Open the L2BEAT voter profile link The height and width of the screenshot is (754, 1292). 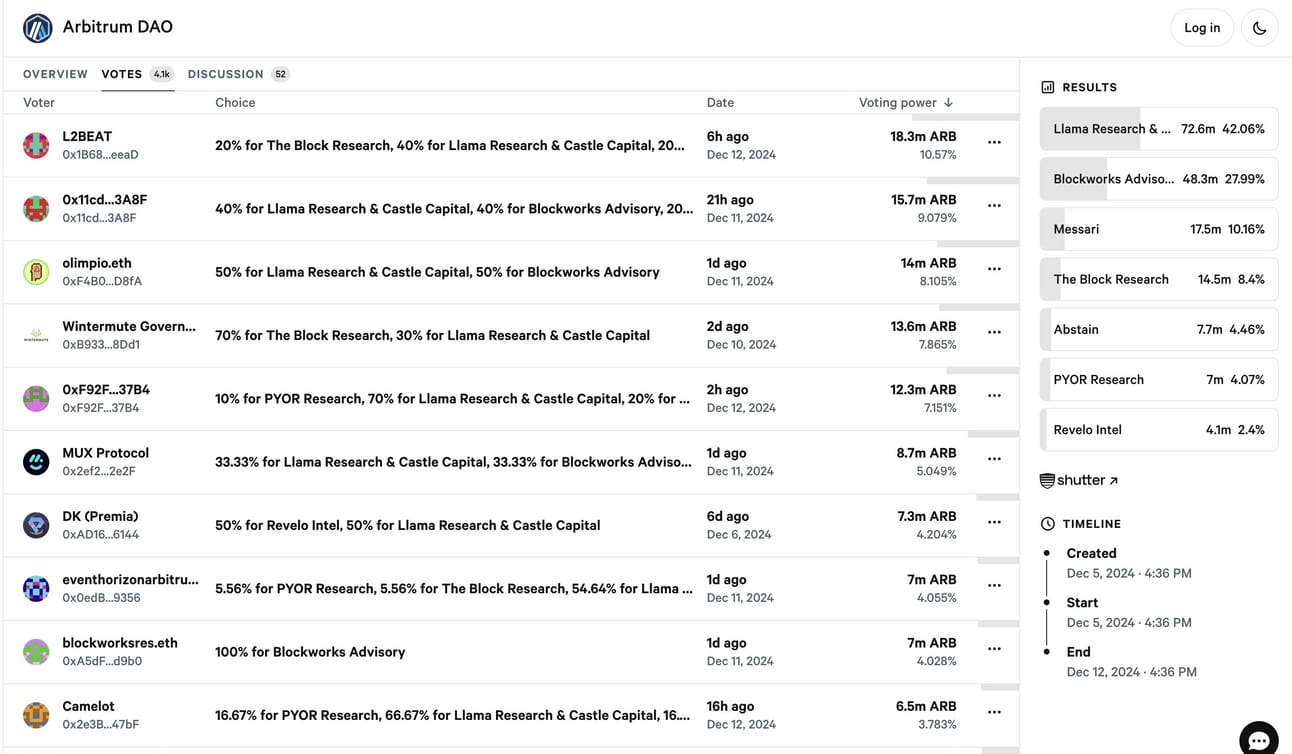87,137
